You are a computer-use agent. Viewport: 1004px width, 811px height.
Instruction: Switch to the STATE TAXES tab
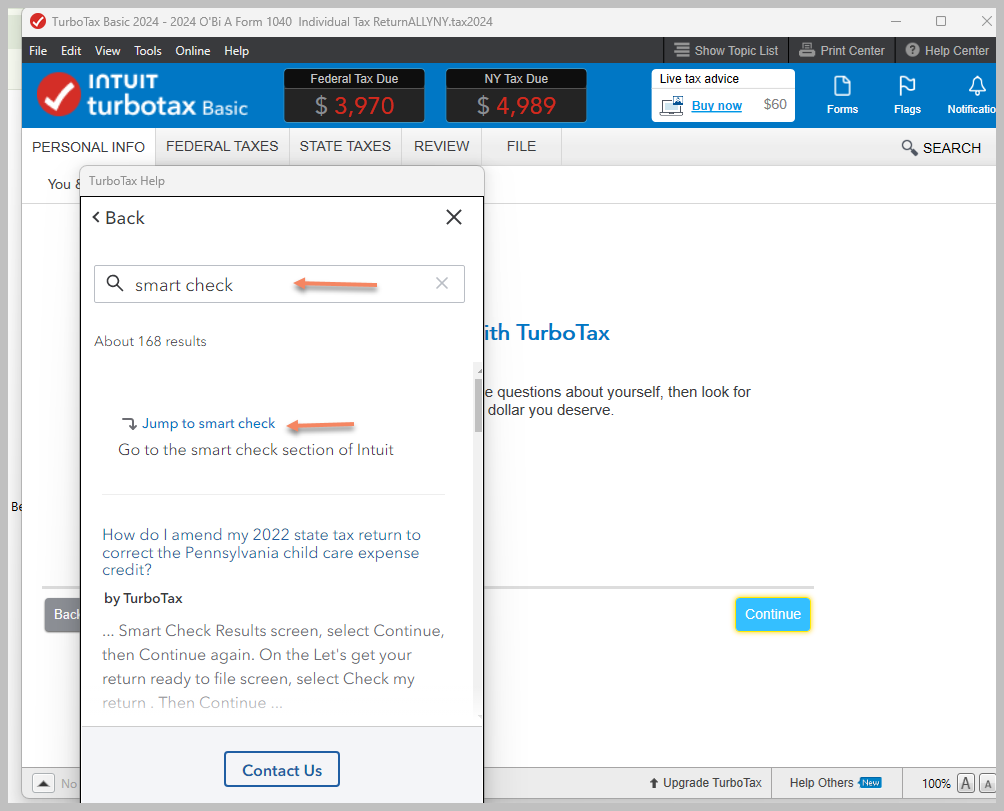tap(345, 147)
